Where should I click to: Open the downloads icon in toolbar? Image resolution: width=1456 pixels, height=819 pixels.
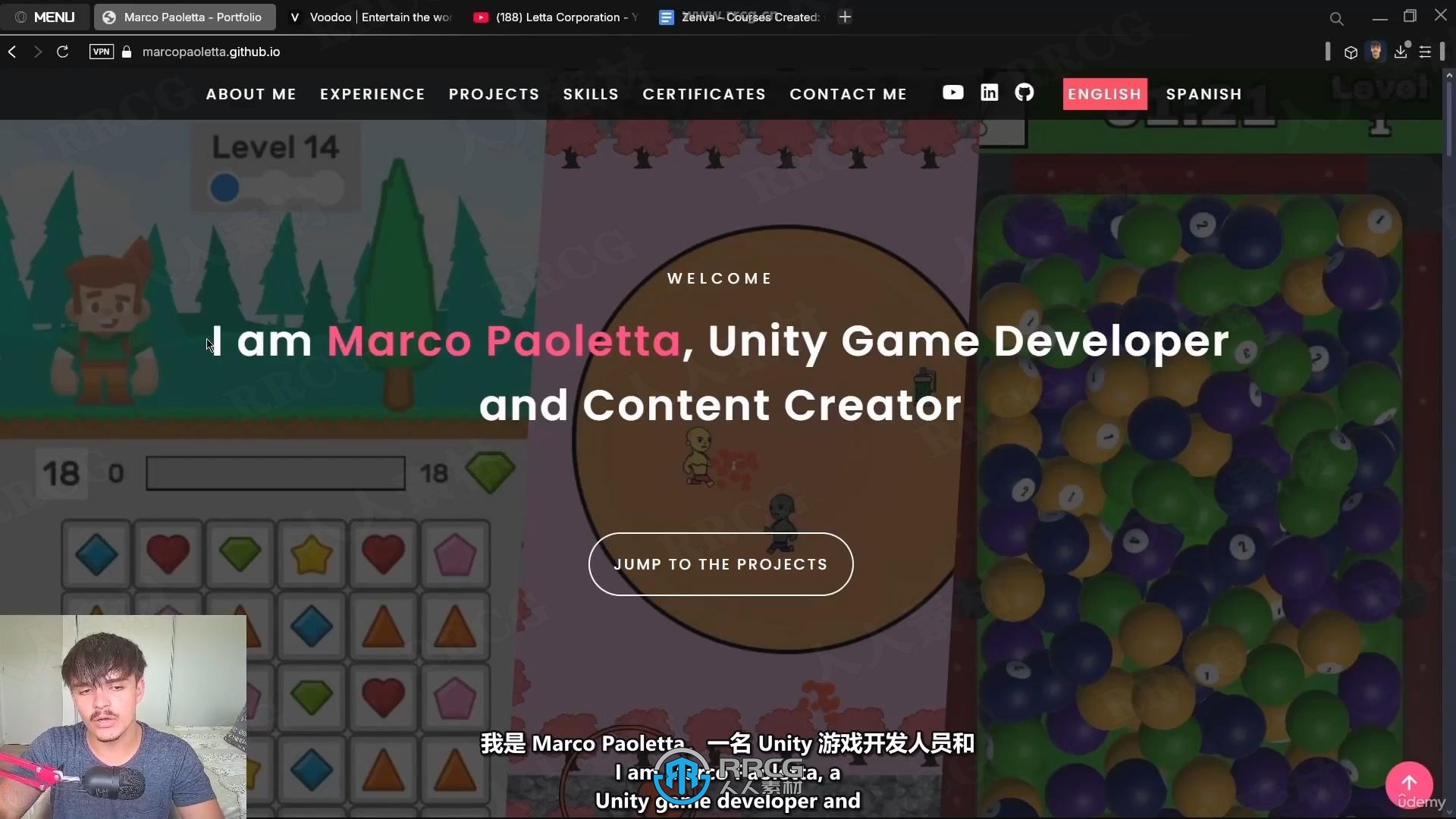click(x=1401, y=52)
